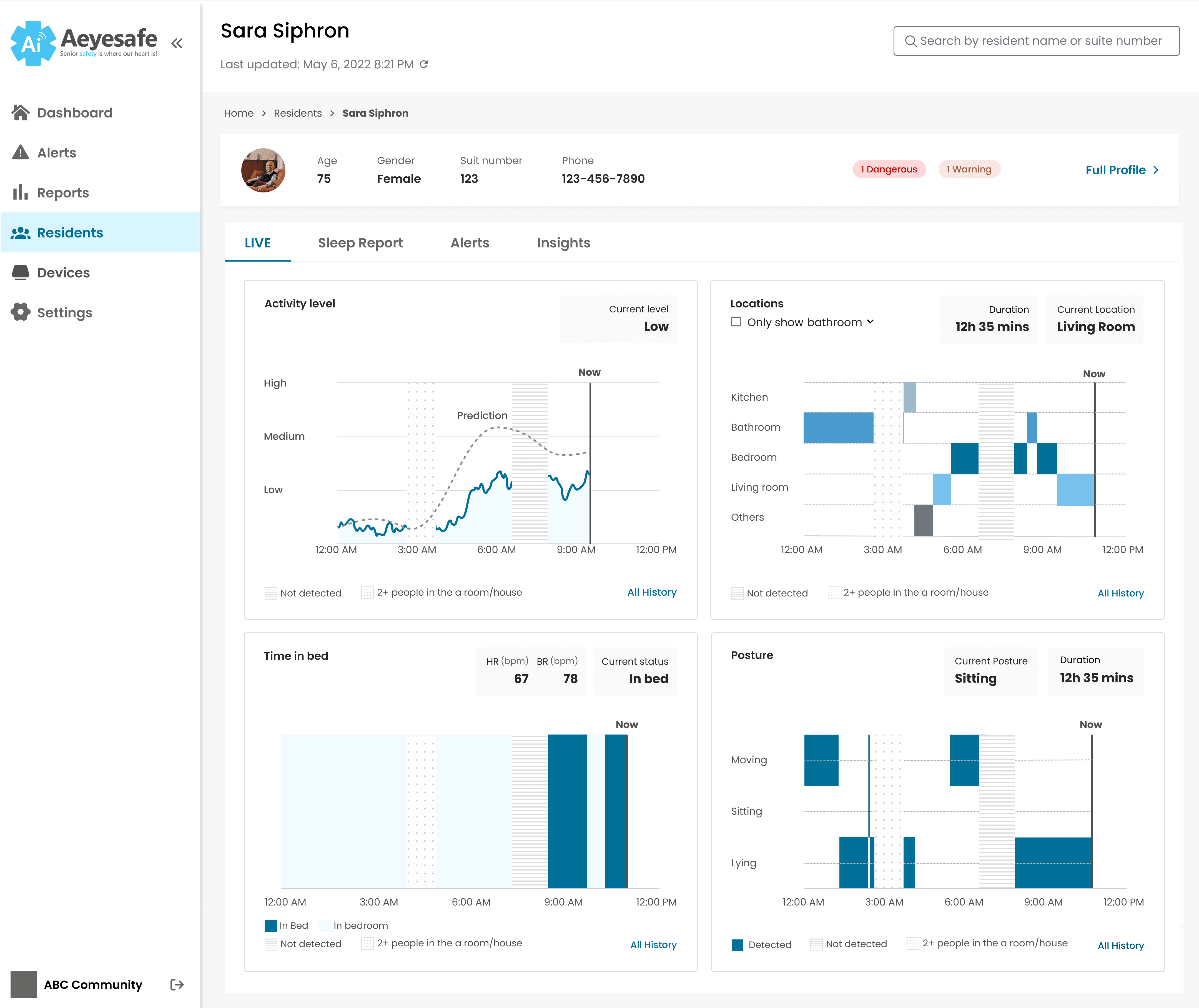The width and height of the screenshot is (1199, 1008).
Task: Search by resident name or suite number field
Action: (x=1036, y=41)
